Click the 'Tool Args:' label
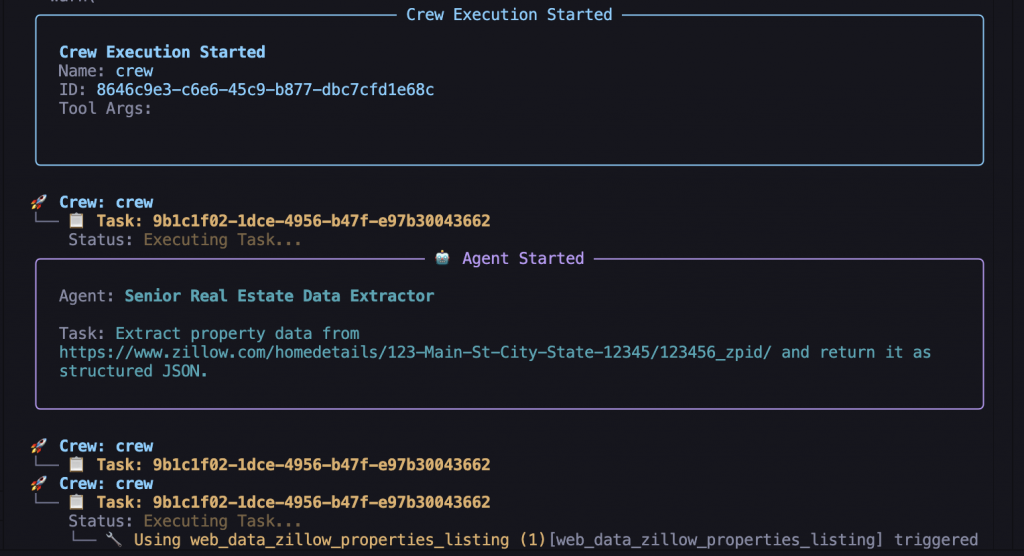This screenshot has width=1024, height=556. 105,109
